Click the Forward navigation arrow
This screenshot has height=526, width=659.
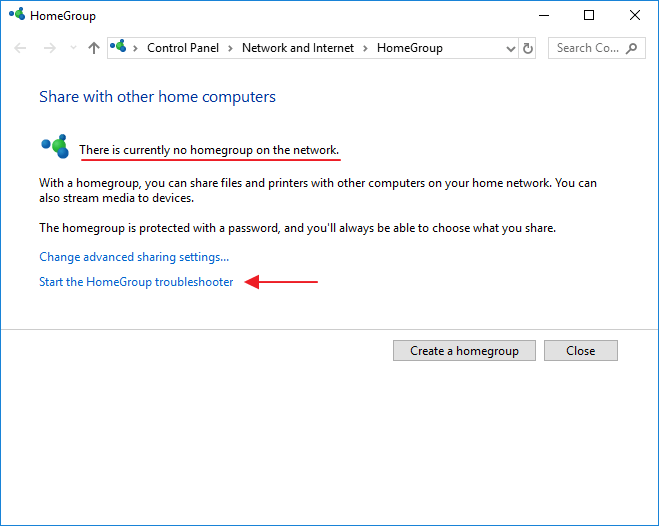pyautogui.click(x=50, y=48)
